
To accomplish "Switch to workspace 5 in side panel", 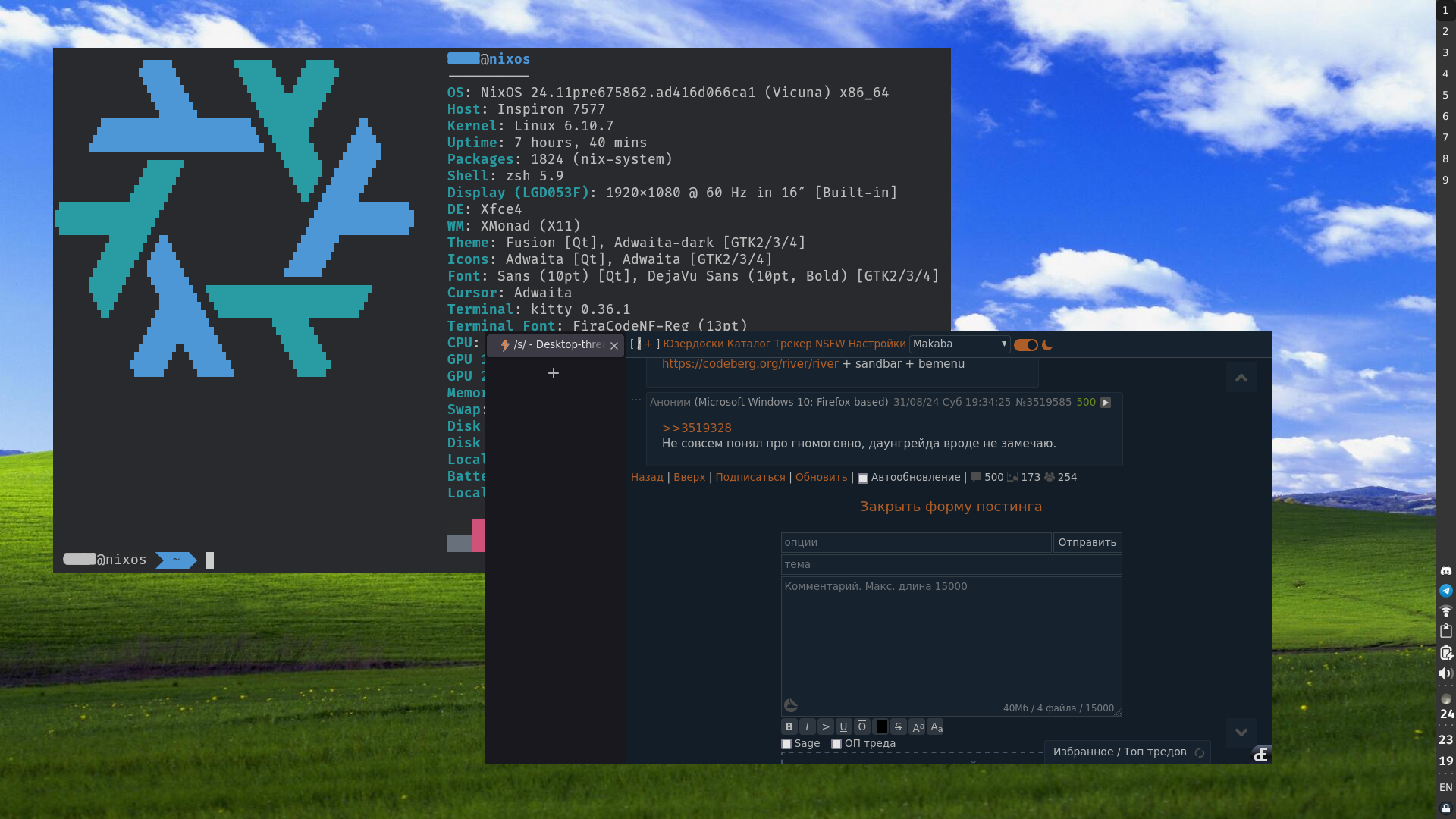I will pos(1445,96).
